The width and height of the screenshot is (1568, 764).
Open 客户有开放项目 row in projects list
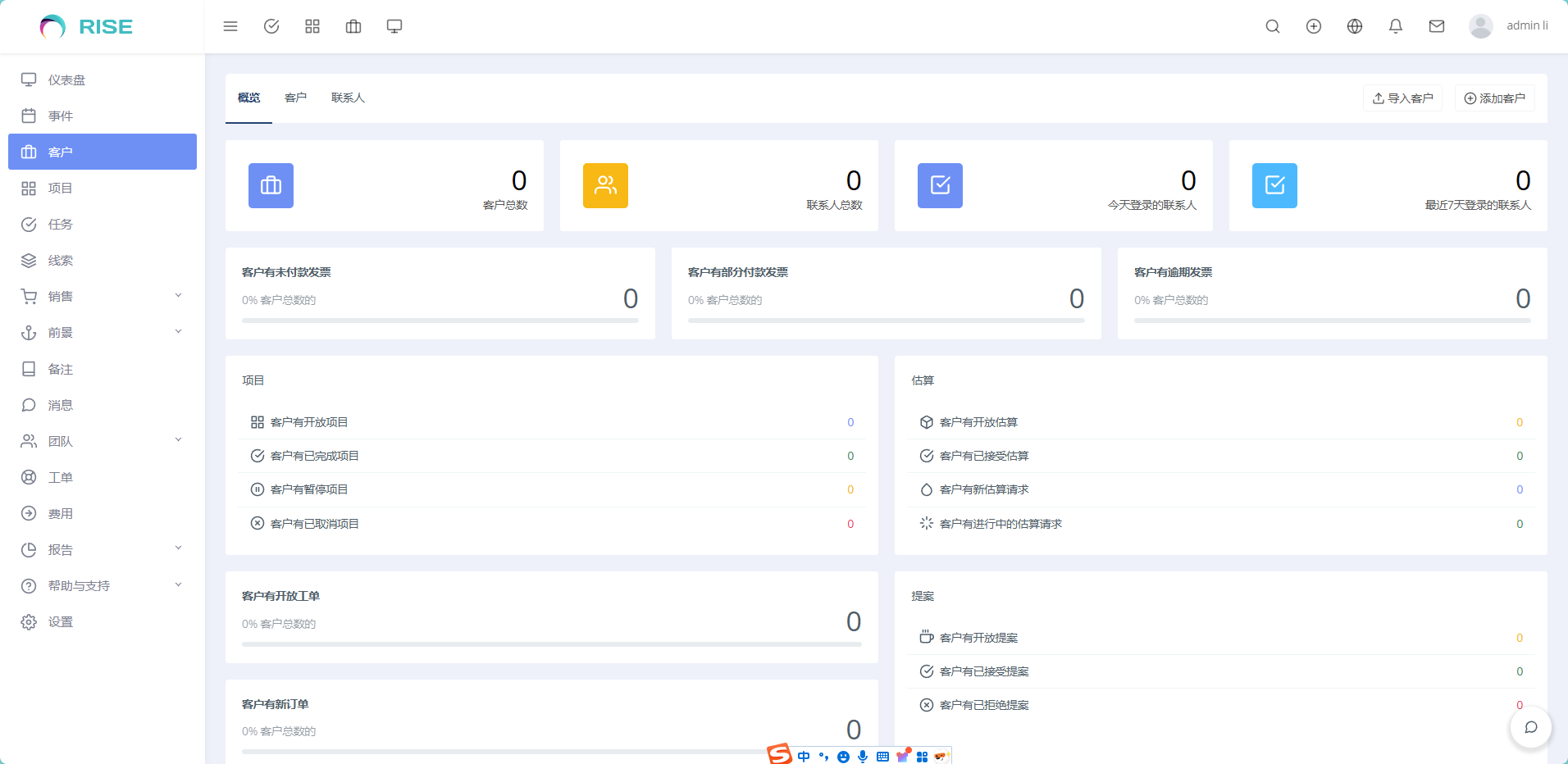pos(309,422)
